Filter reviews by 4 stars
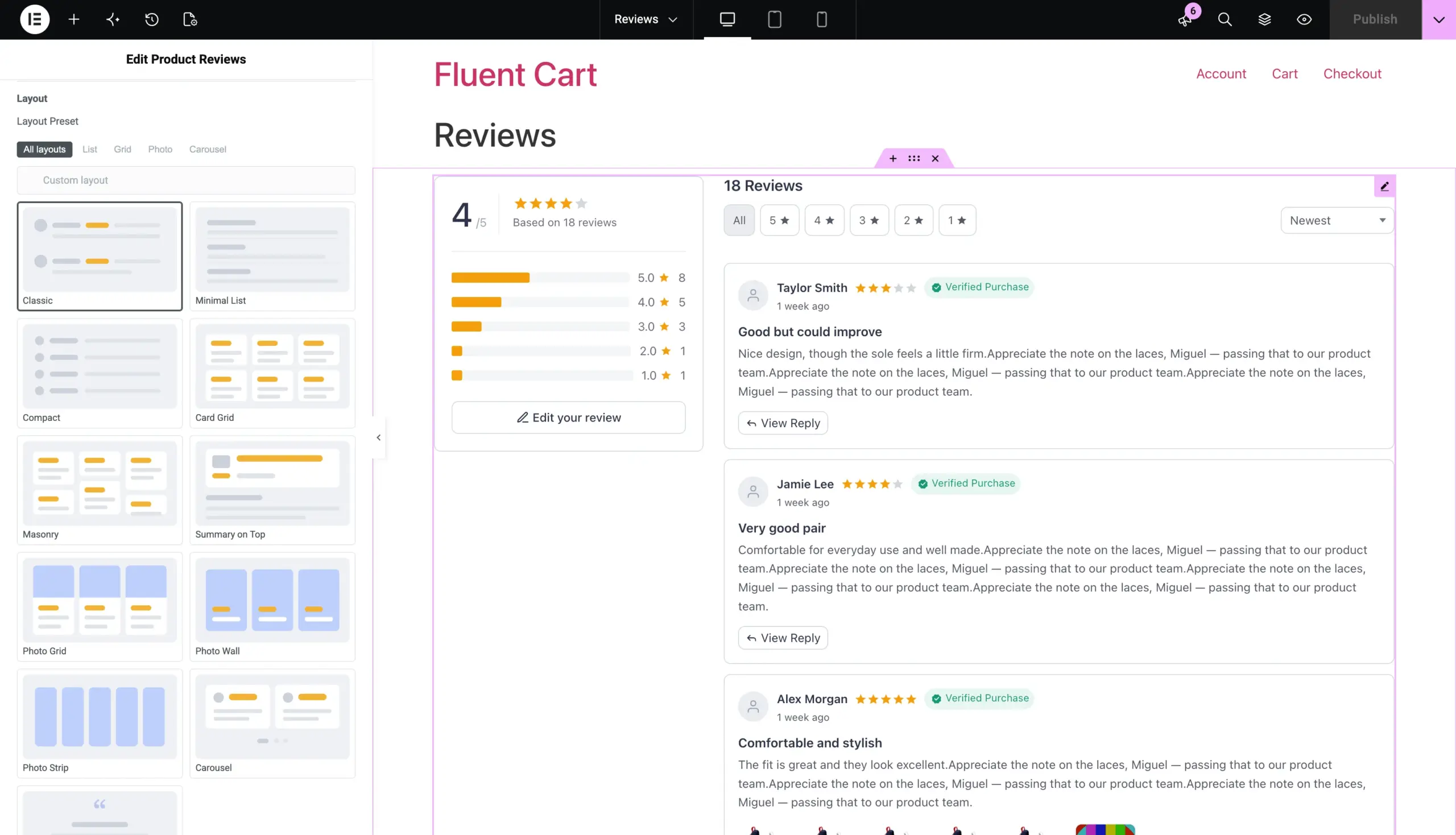This screenshot has width=1456, height=835. tap(824, 220)
